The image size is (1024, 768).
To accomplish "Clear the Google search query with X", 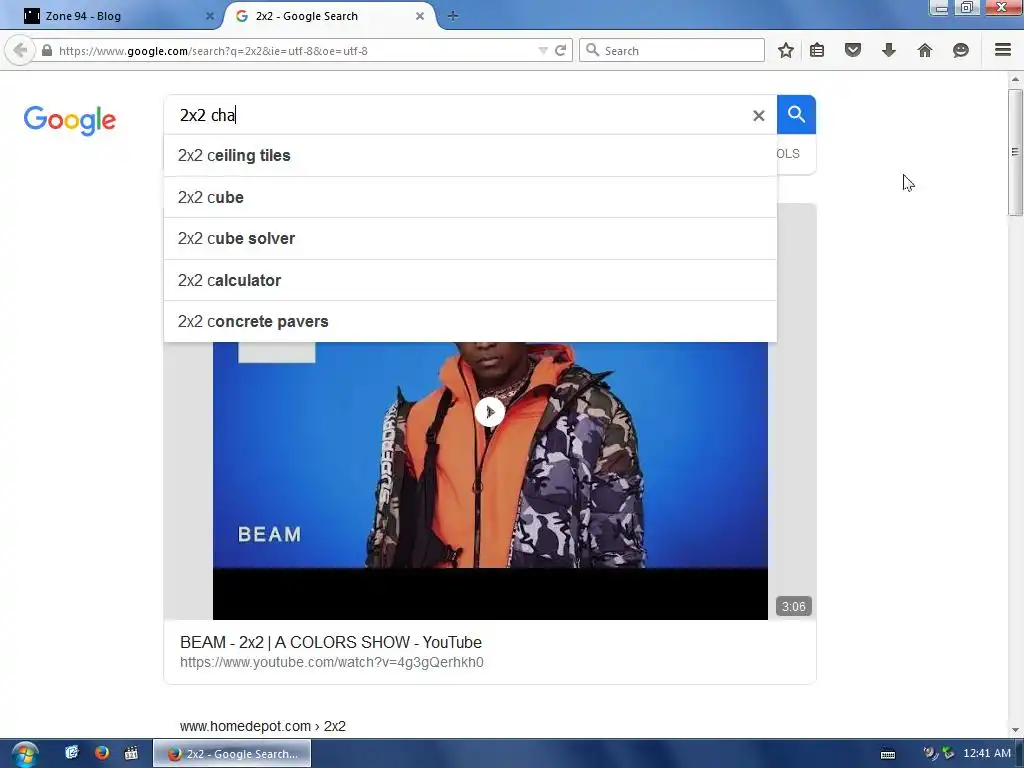I will click(758, 116).
